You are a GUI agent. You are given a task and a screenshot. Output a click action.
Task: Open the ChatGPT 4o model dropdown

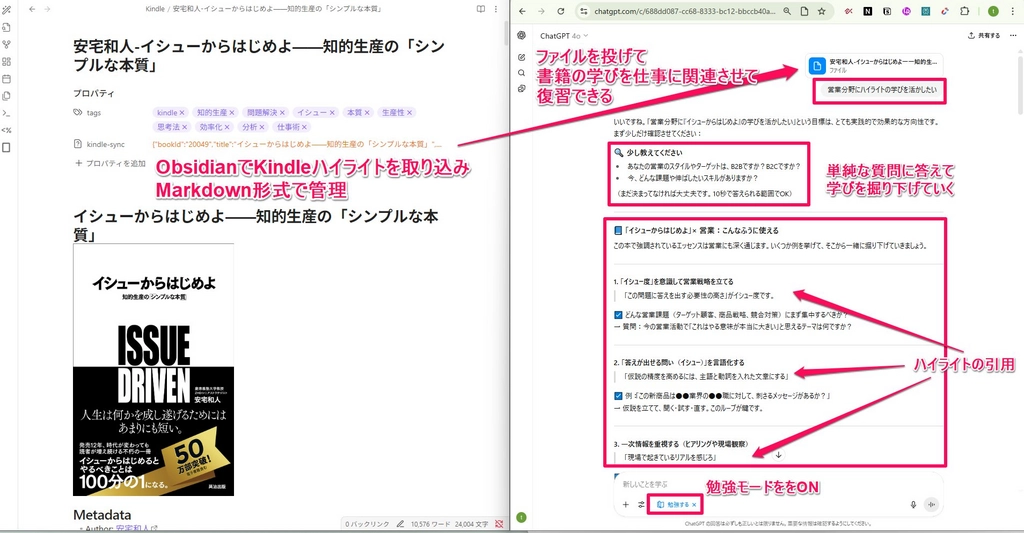click(x=564, y=36)
